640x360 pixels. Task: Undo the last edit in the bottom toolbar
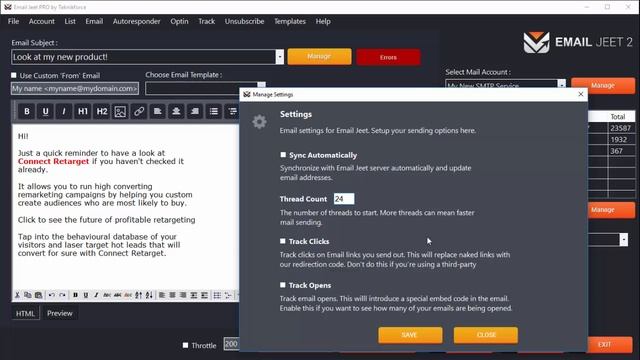[51, 295]
